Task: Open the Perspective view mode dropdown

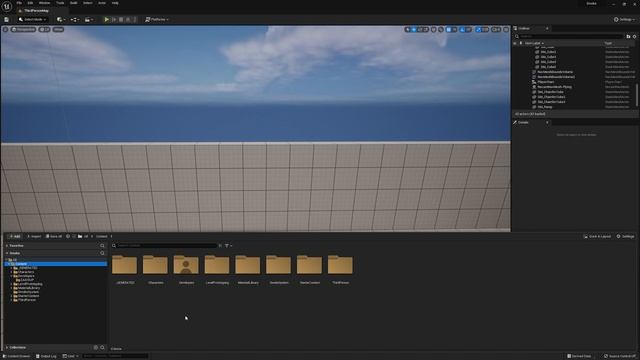Action: pyautogui.click(x=23, y=29)
